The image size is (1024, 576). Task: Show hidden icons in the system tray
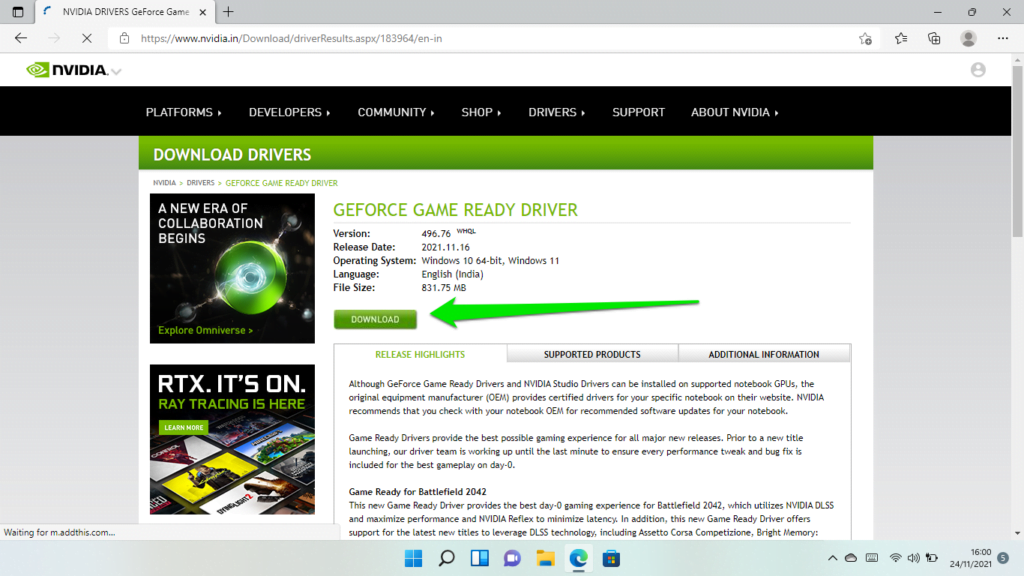coord(833,559)
